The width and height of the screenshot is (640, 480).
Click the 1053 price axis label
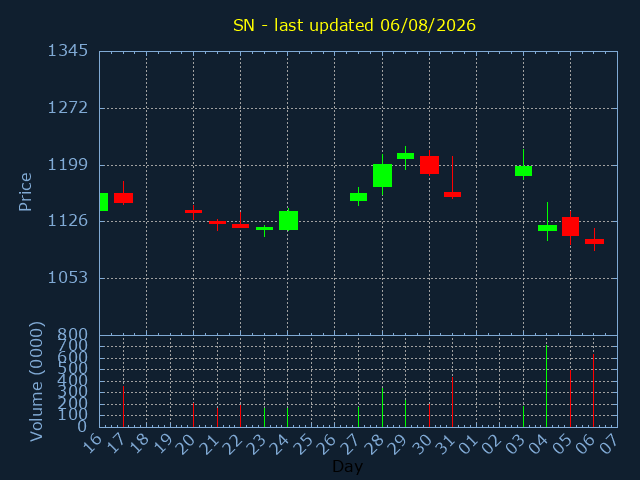68,278
